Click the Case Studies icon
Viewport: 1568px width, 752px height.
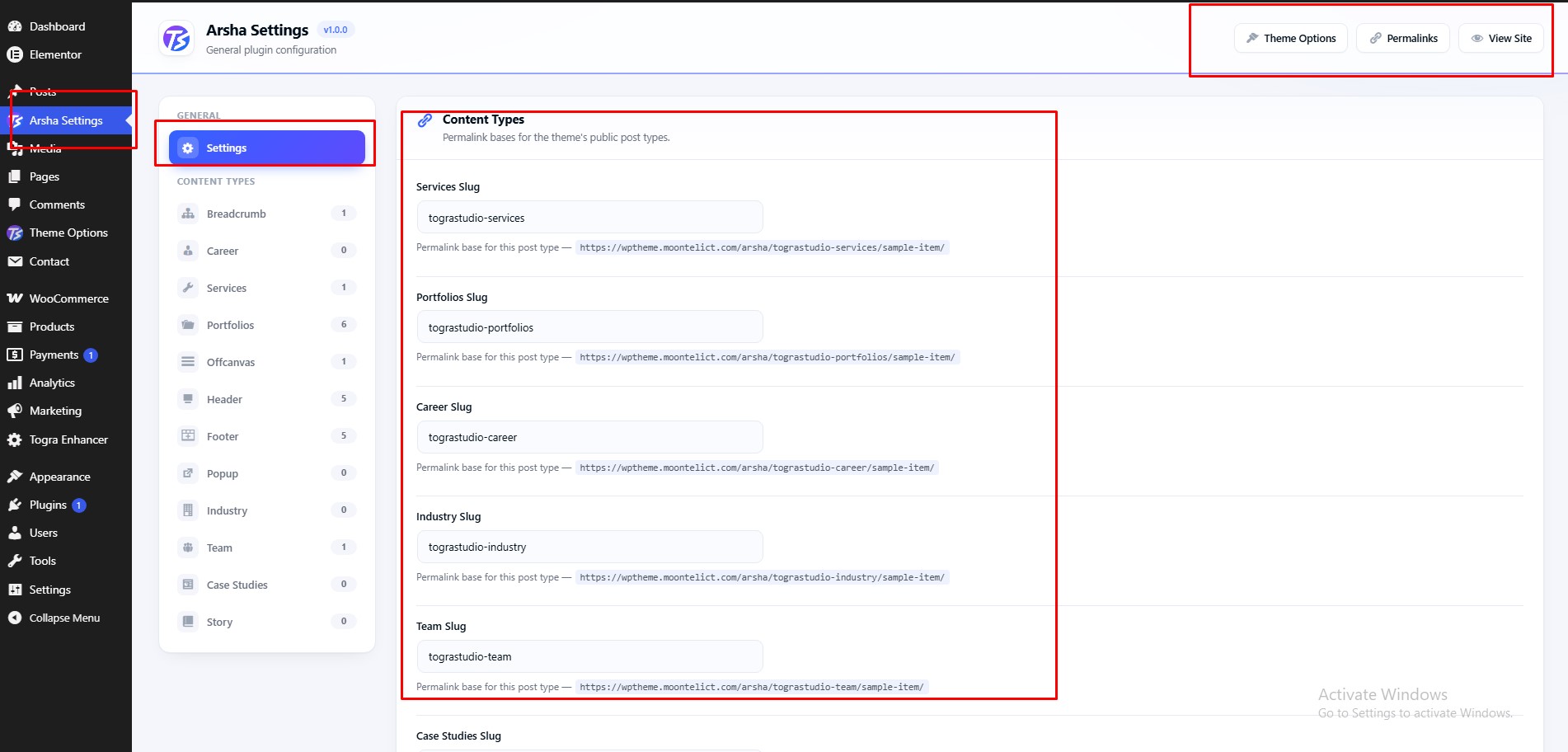click(x=188, y=585)
